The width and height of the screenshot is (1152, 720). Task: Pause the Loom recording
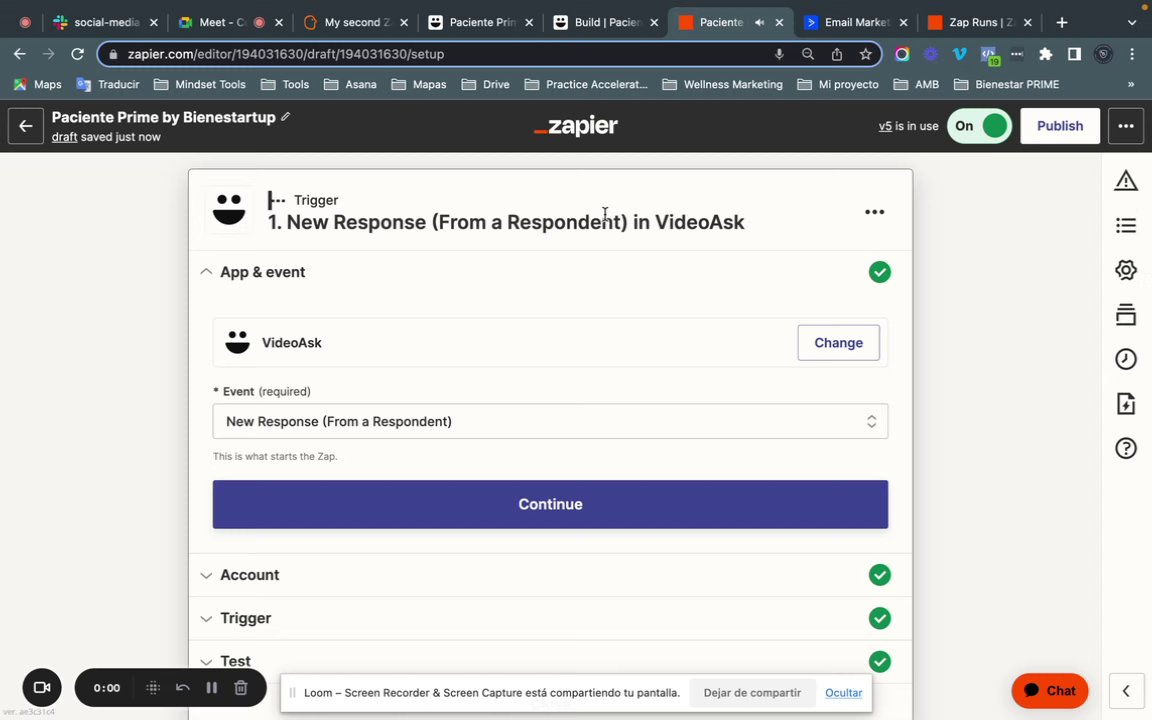coord(212,688)
